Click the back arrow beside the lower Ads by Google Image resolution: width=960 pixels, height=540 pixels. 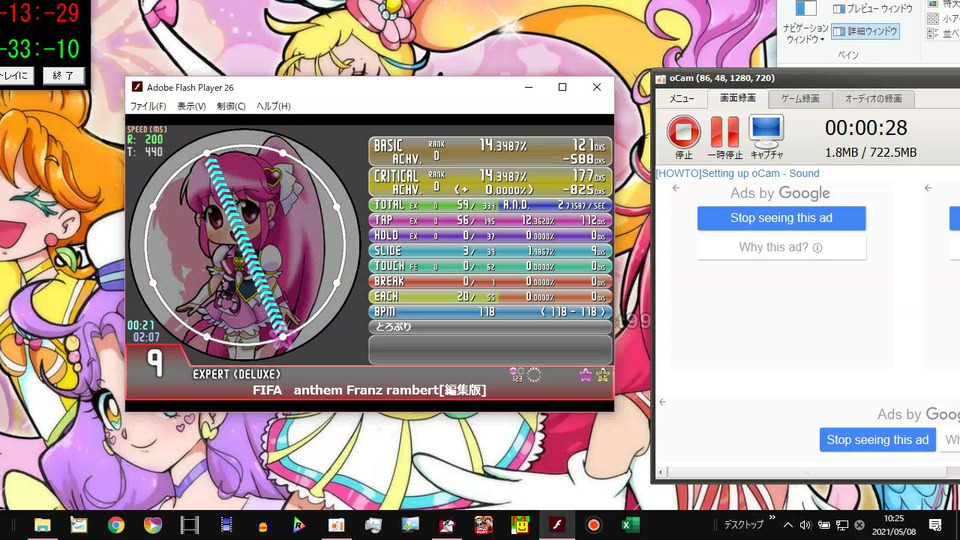click(662, 402)
